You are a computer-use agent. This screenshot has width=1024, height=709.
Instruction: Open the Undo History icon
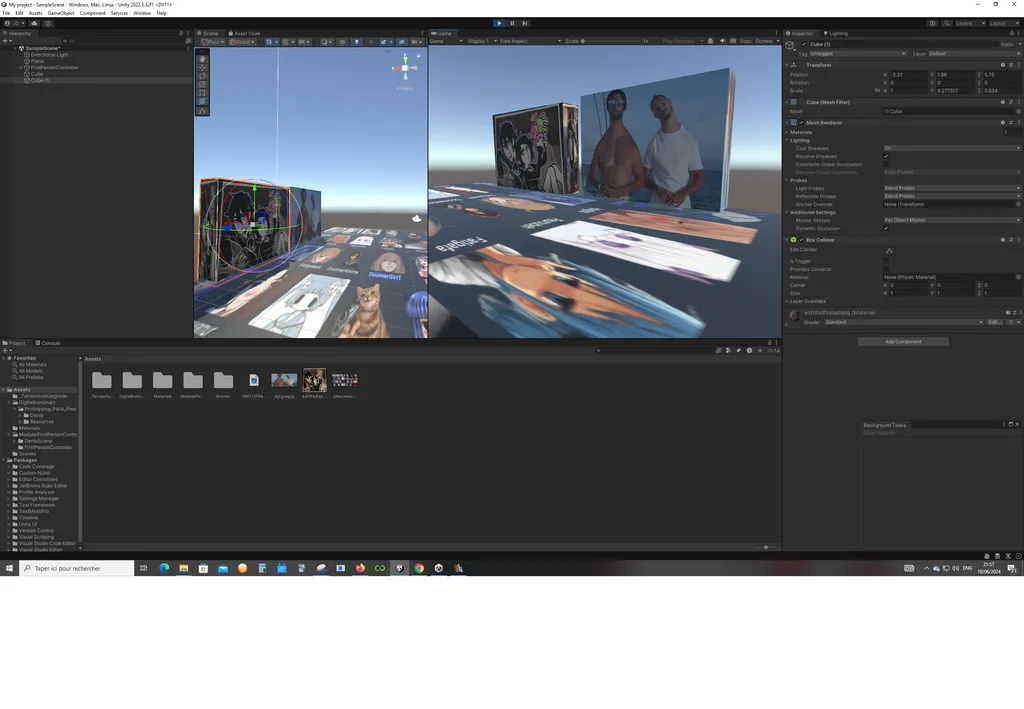[x=933, y=24]
